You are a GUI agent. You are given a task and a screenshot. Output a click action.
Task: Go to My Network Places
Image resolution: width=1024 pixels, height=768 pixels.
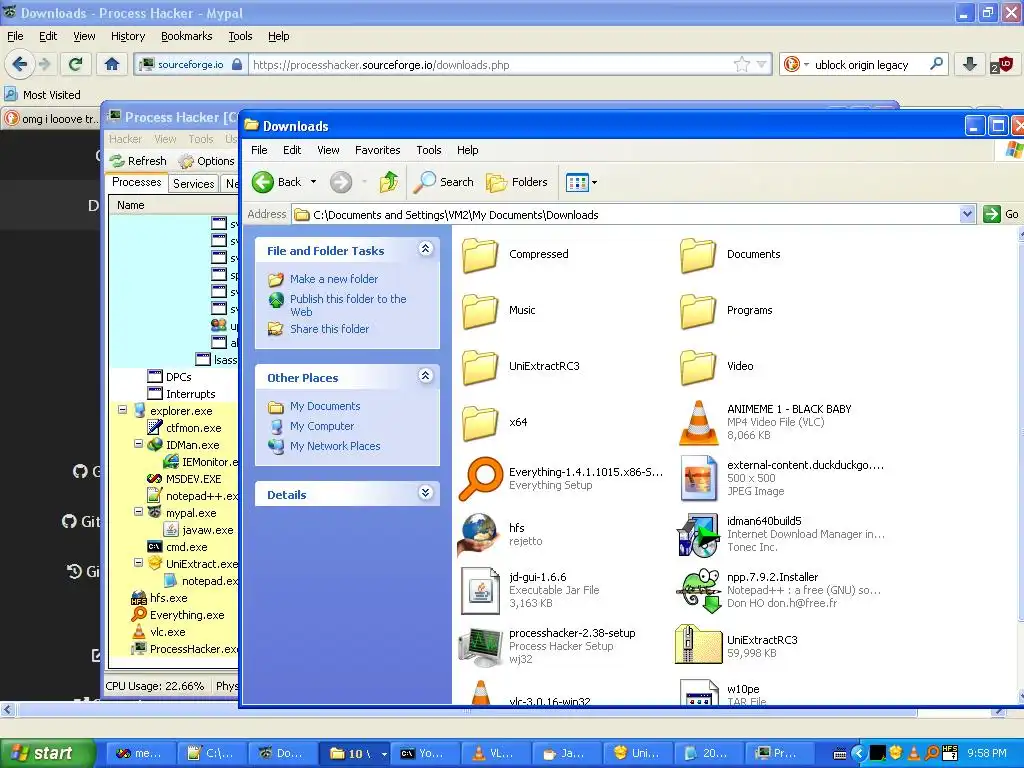click(335, 446)
